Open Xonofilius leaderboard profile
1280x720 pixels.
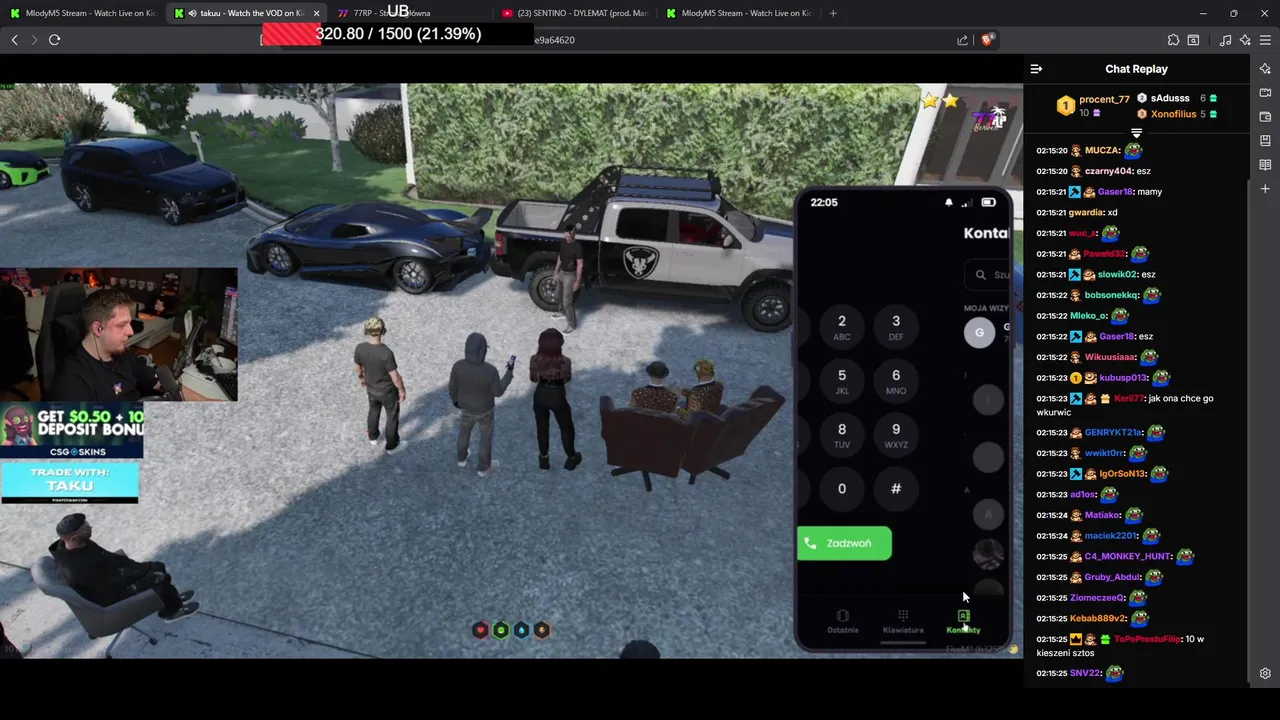1173,114
